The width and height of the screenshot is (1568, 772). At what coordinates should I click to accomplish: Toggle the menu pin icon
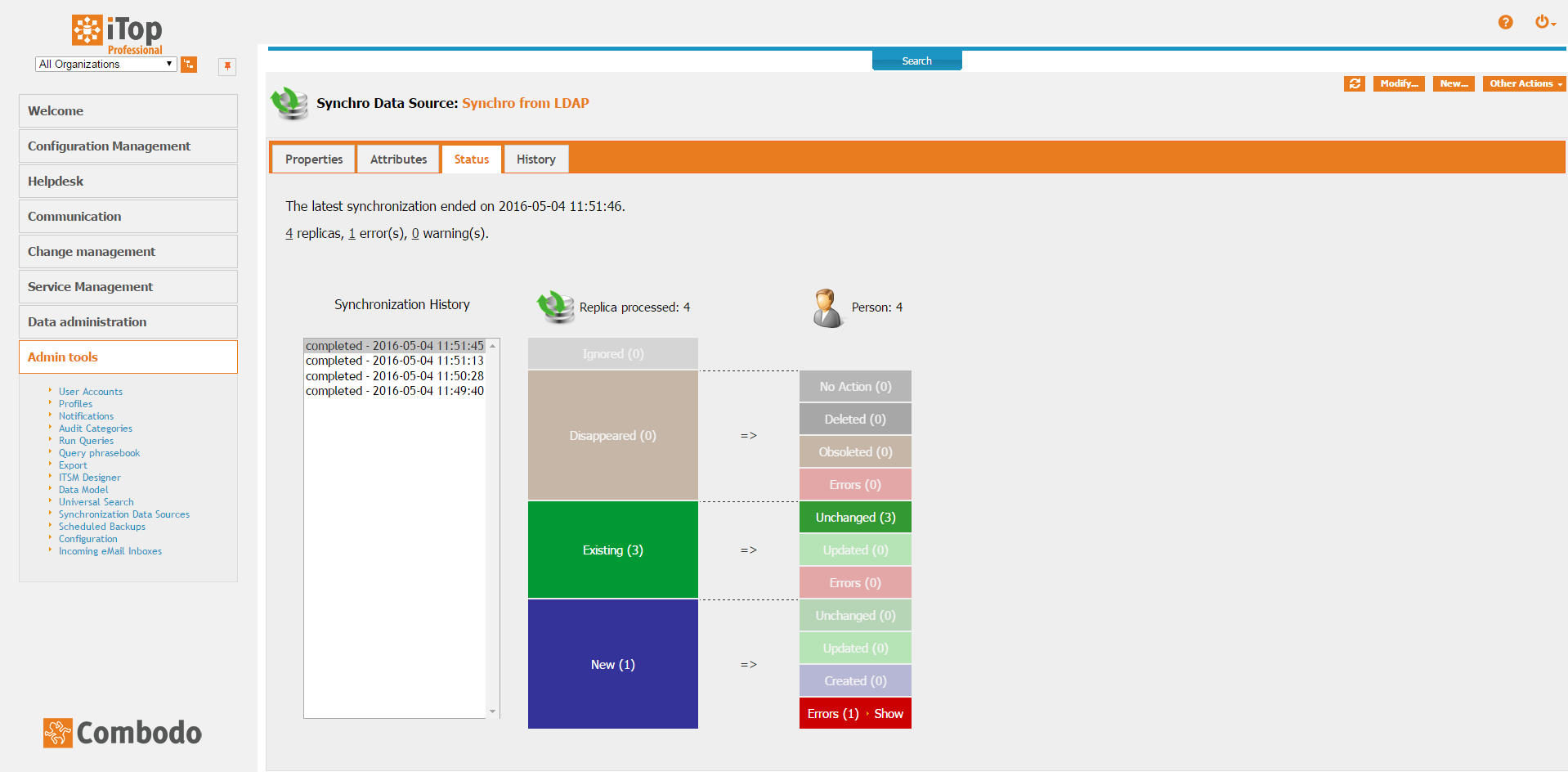click(x=227, y=66)
